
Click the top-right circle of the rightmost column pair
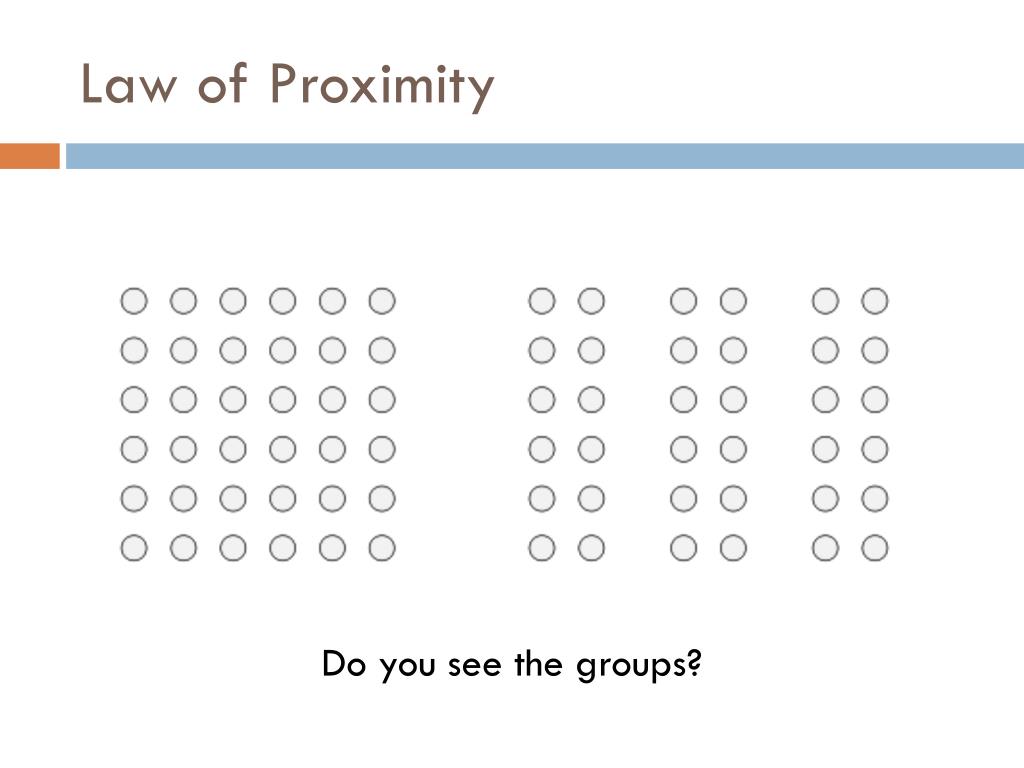tap(874, 301)
